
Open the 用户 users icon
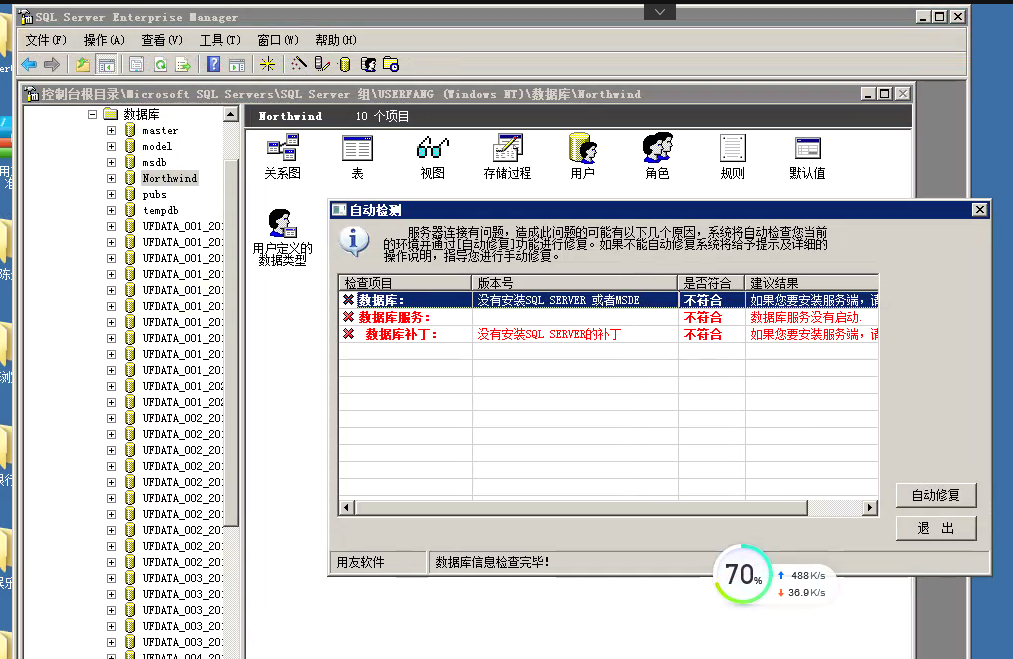(x=582, y=156)
